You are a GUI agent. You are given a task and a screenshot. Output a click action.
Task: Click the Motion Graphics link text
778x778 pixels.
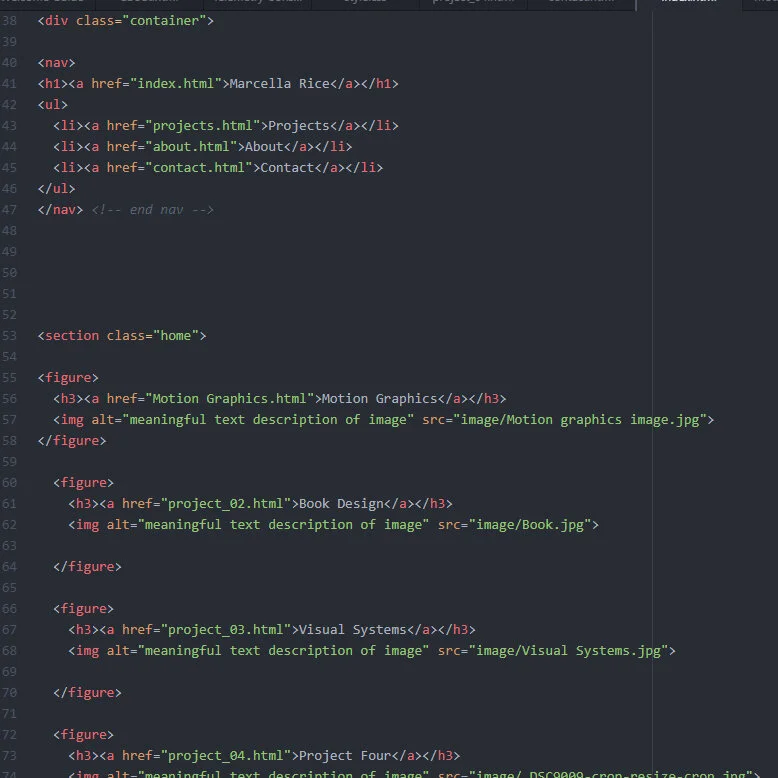pos(380,399)
